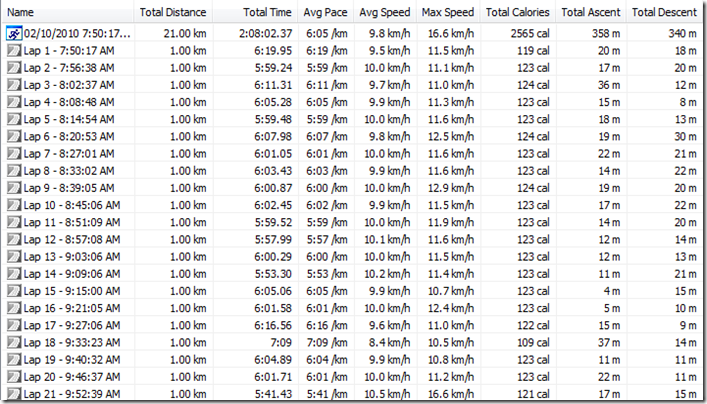
Task: Sort by Total Distance column header
Action: point(173,13)
